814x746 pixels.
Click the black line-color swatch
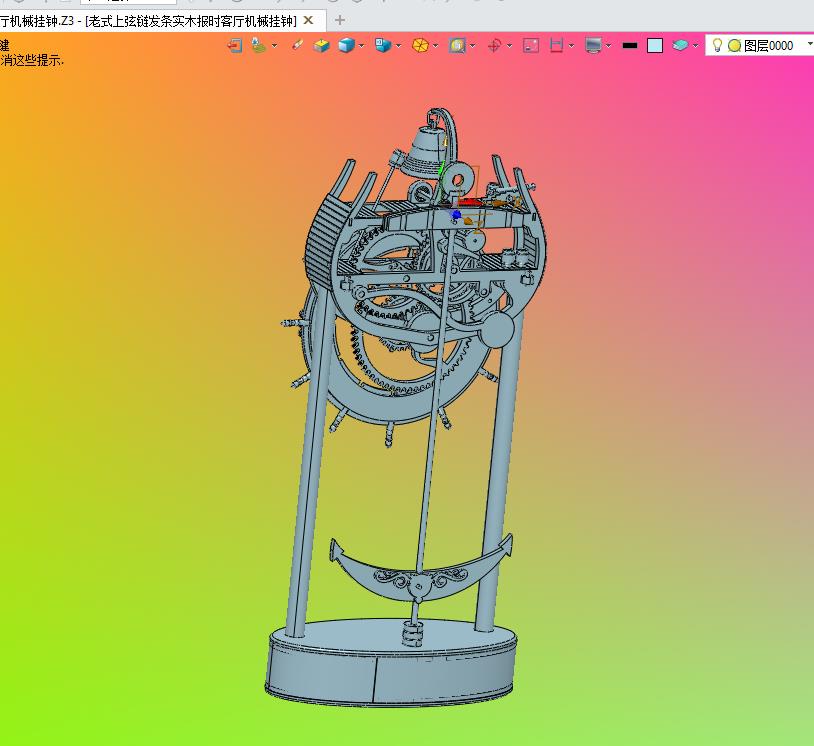630,46
